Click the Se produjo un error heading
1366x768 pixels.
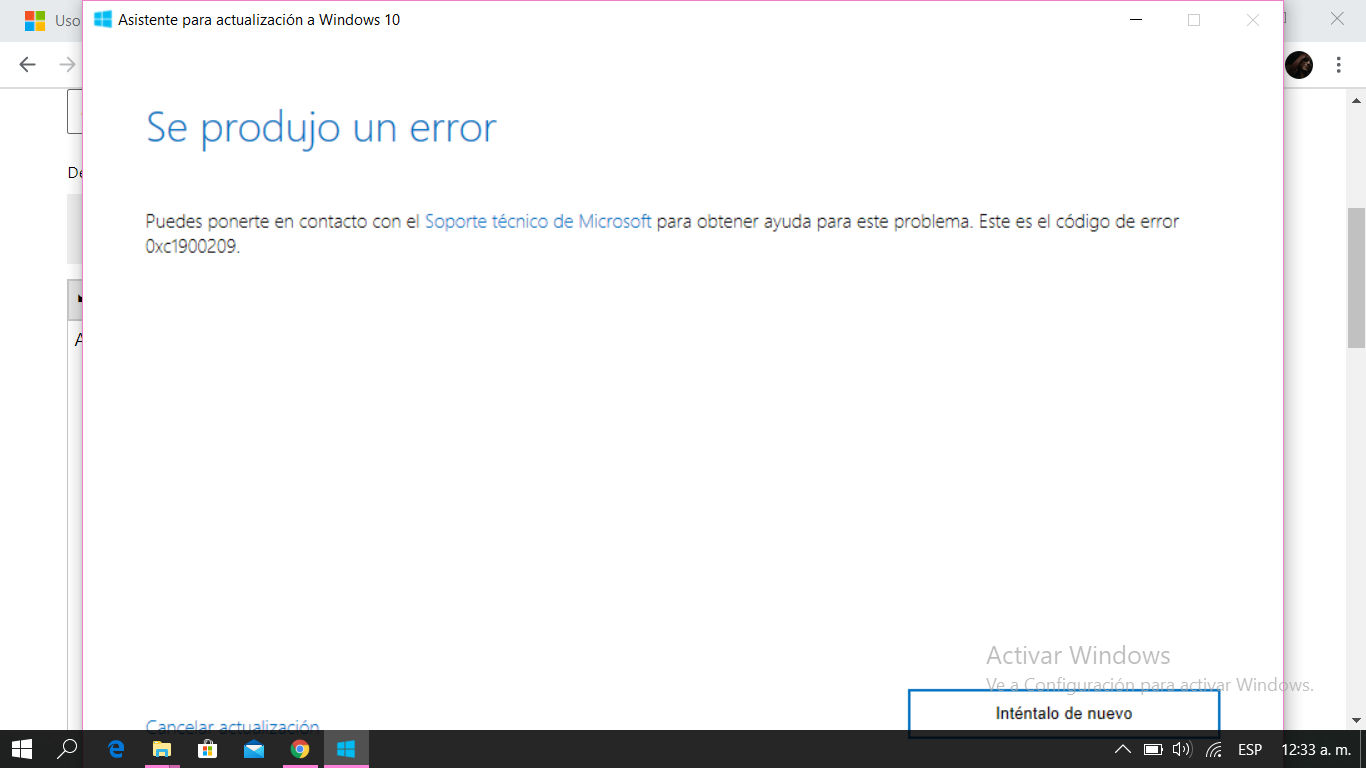click(x=321, y=130)
